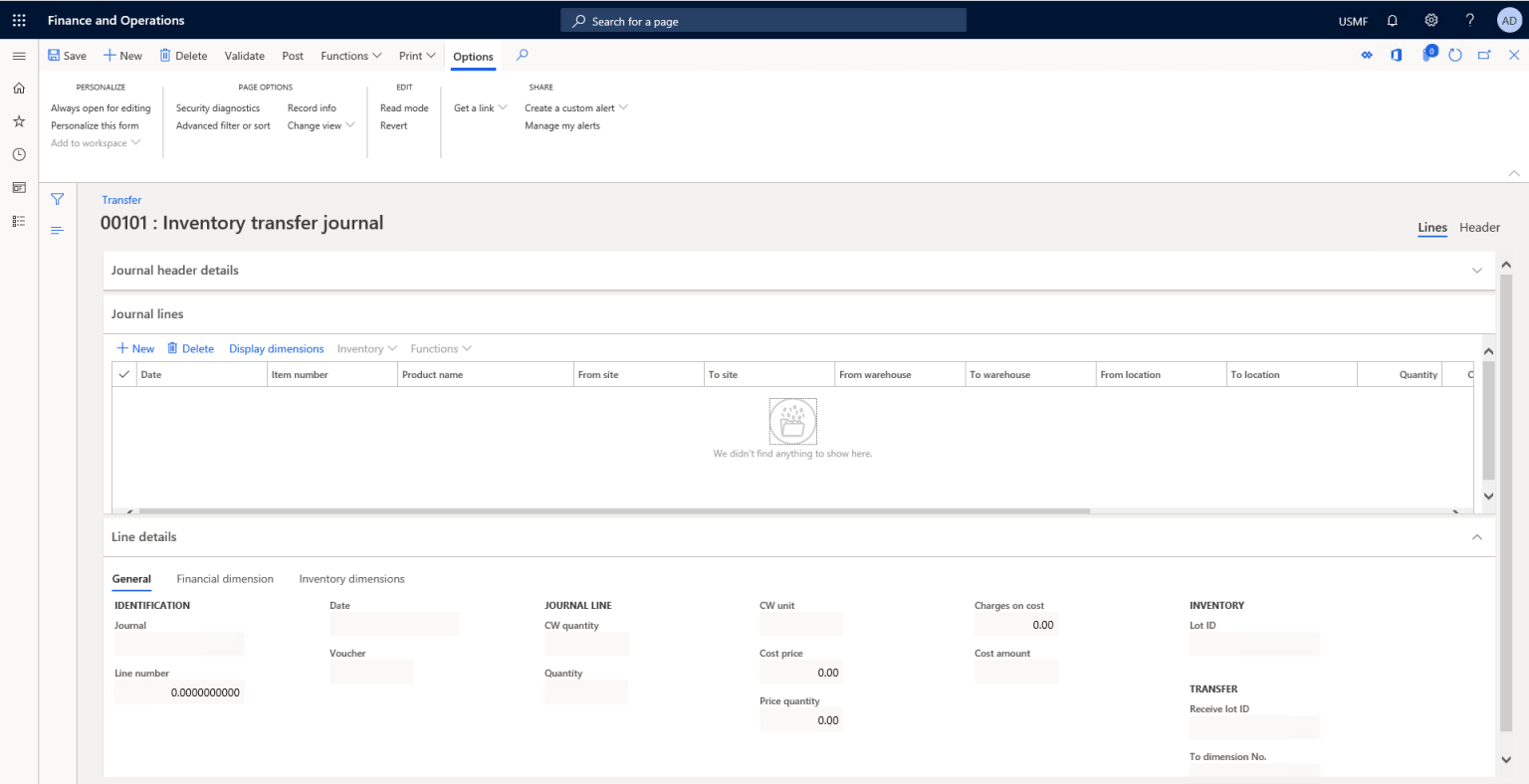This screenshot has width=1529, height=784.
Task: Open Recently opened pages via clock icon
Action: tap(17, 154)
